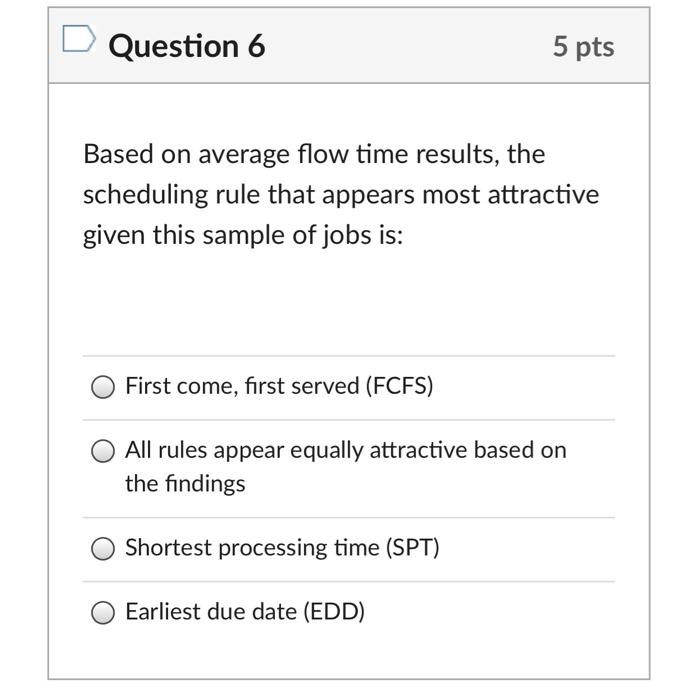Click the "Based on average flow time" line
Viewport: 698px width, 700px height.
coord(314,155)
